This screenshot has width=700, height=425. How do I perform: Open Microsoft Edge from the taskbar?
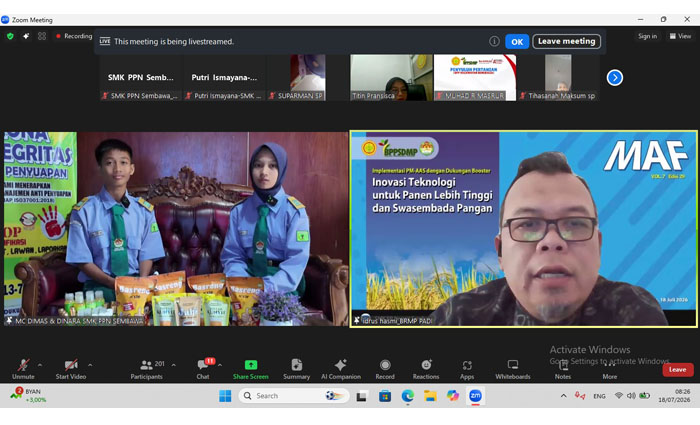click(408, 396)
